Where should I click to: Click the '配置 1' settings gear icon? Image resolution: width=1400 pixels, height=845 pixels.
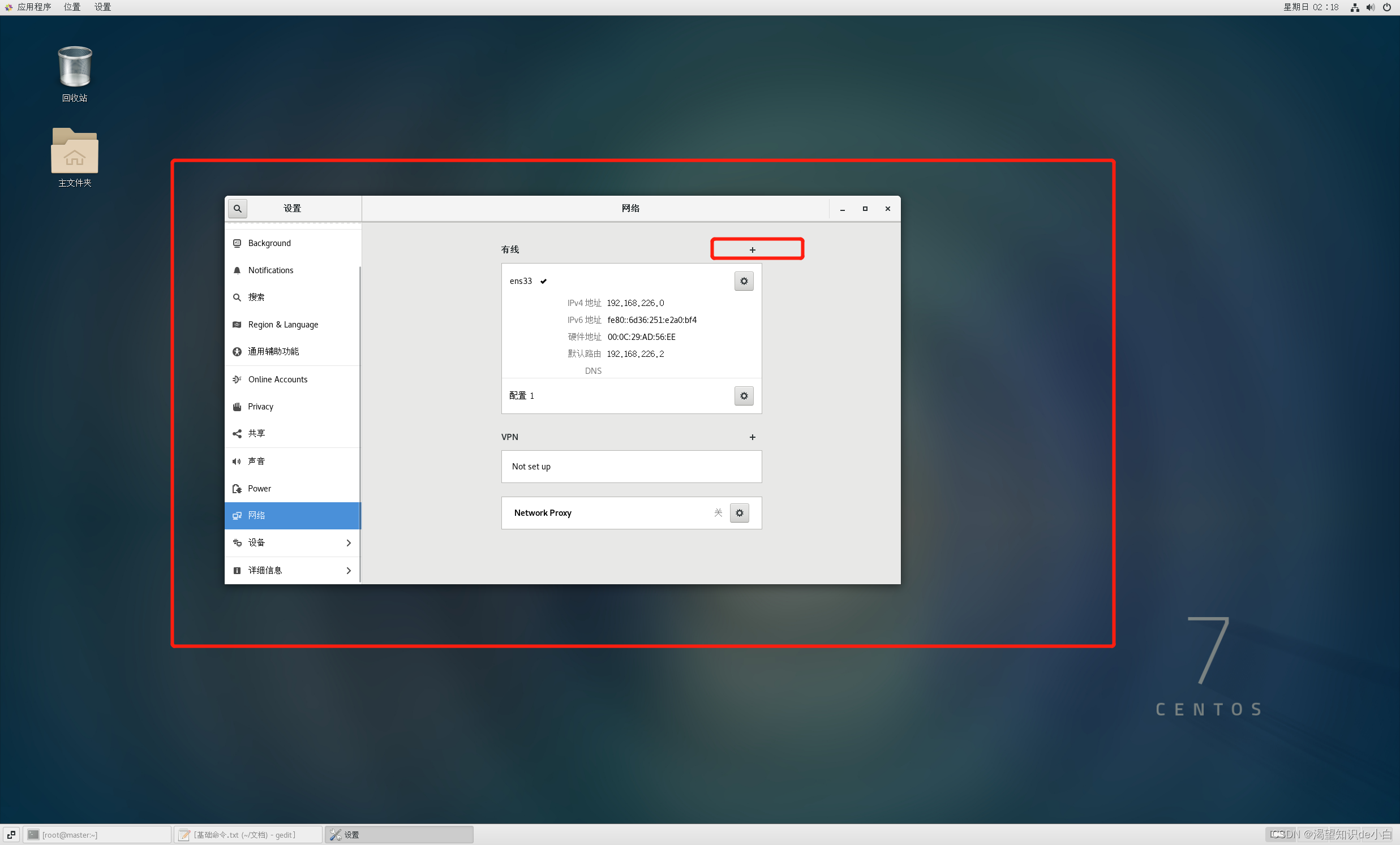tap(743, 396)
